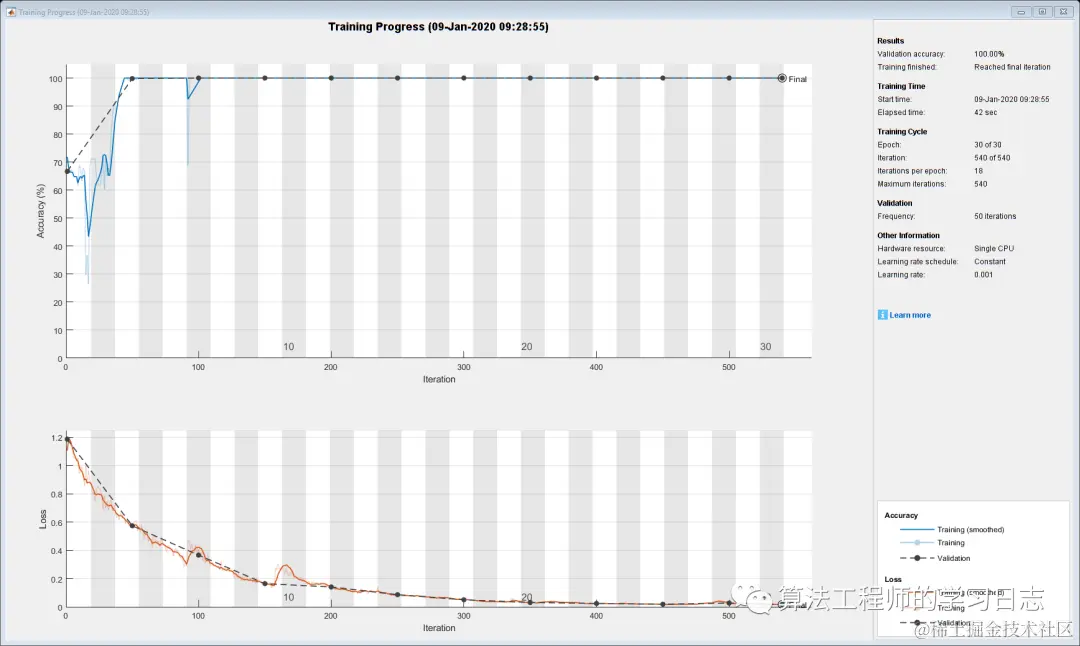Maximize the Training Progress window
Screen dimensions: 1080x646
pos(1042,12)
